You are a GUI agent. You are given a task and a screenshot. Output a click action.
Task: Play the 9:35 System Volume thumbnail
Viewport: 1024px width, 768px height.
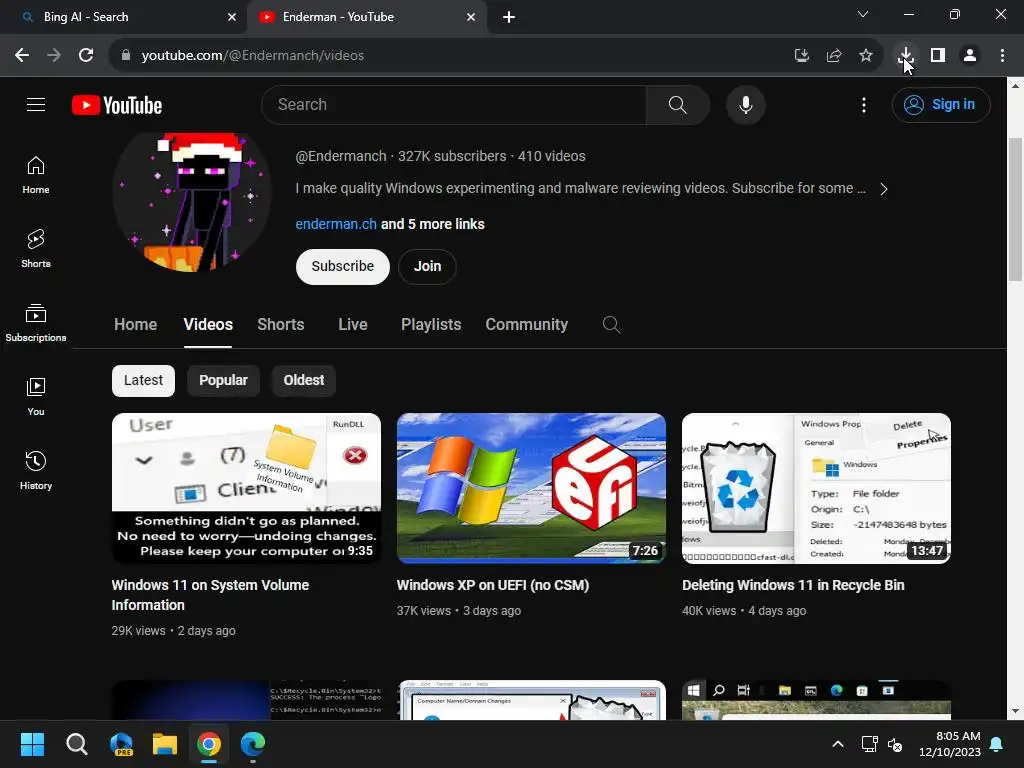[x=246, y=488]
